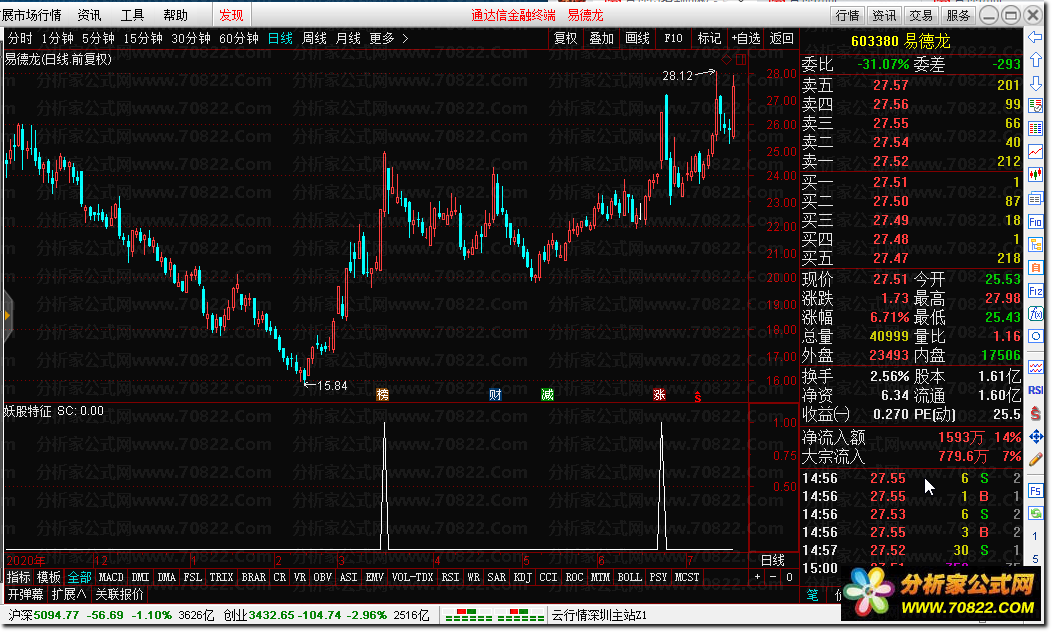Image resolution: width=1053 pixels, height=632 pixels.
Task: Zoom out chart with − button
Action: (x=773, y=577)
